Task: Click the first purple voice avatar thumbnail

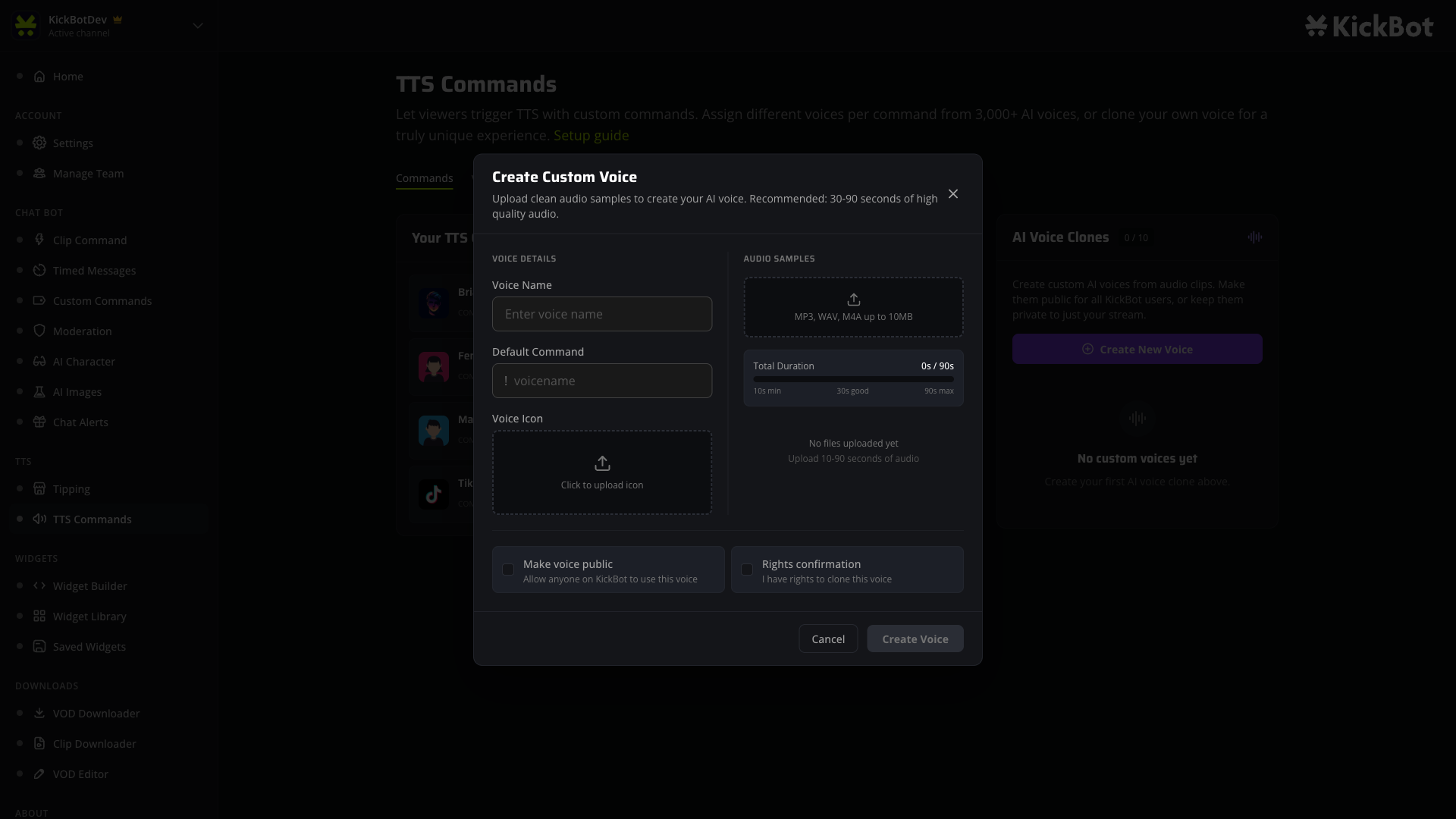Action: tap(434, 303)
